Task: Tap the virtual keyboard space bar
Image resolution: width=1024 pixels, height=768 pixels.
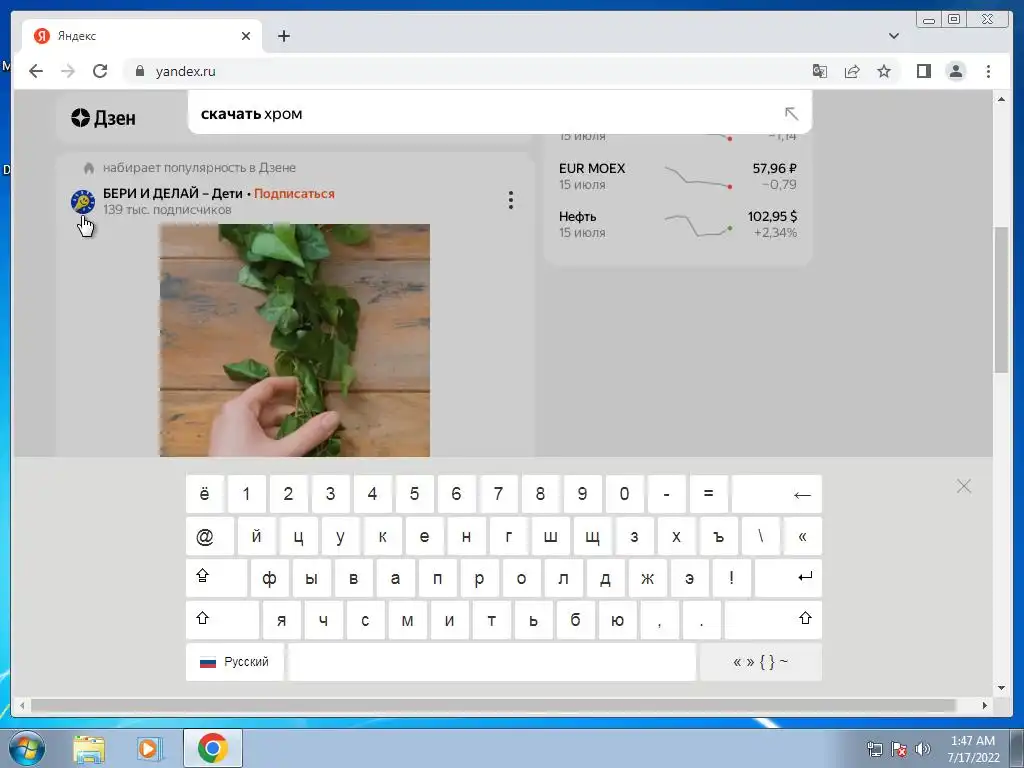Action: (492, 662)
